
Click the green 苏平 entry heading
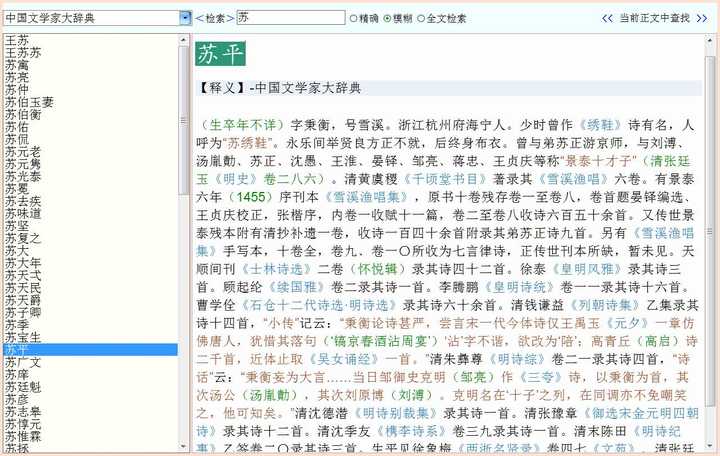(x=220, y=54)
